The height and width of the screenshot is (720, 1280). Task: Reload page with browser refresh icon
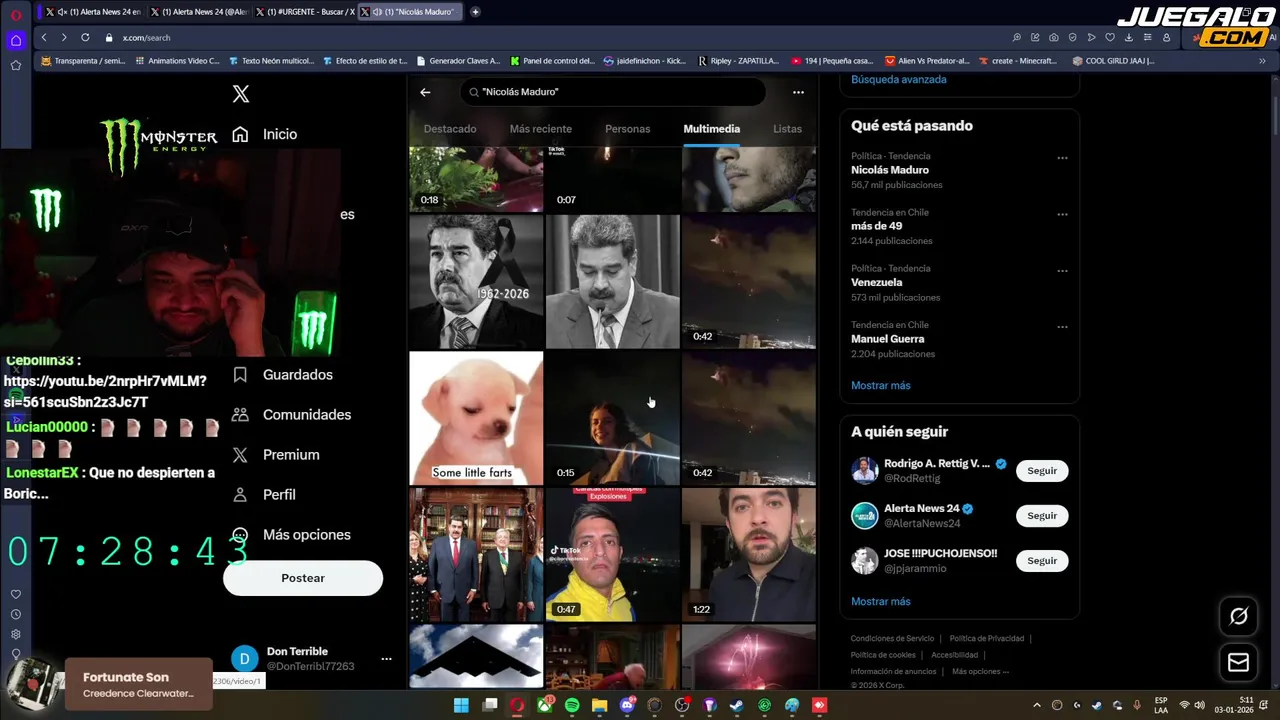[x=85, y=37]
